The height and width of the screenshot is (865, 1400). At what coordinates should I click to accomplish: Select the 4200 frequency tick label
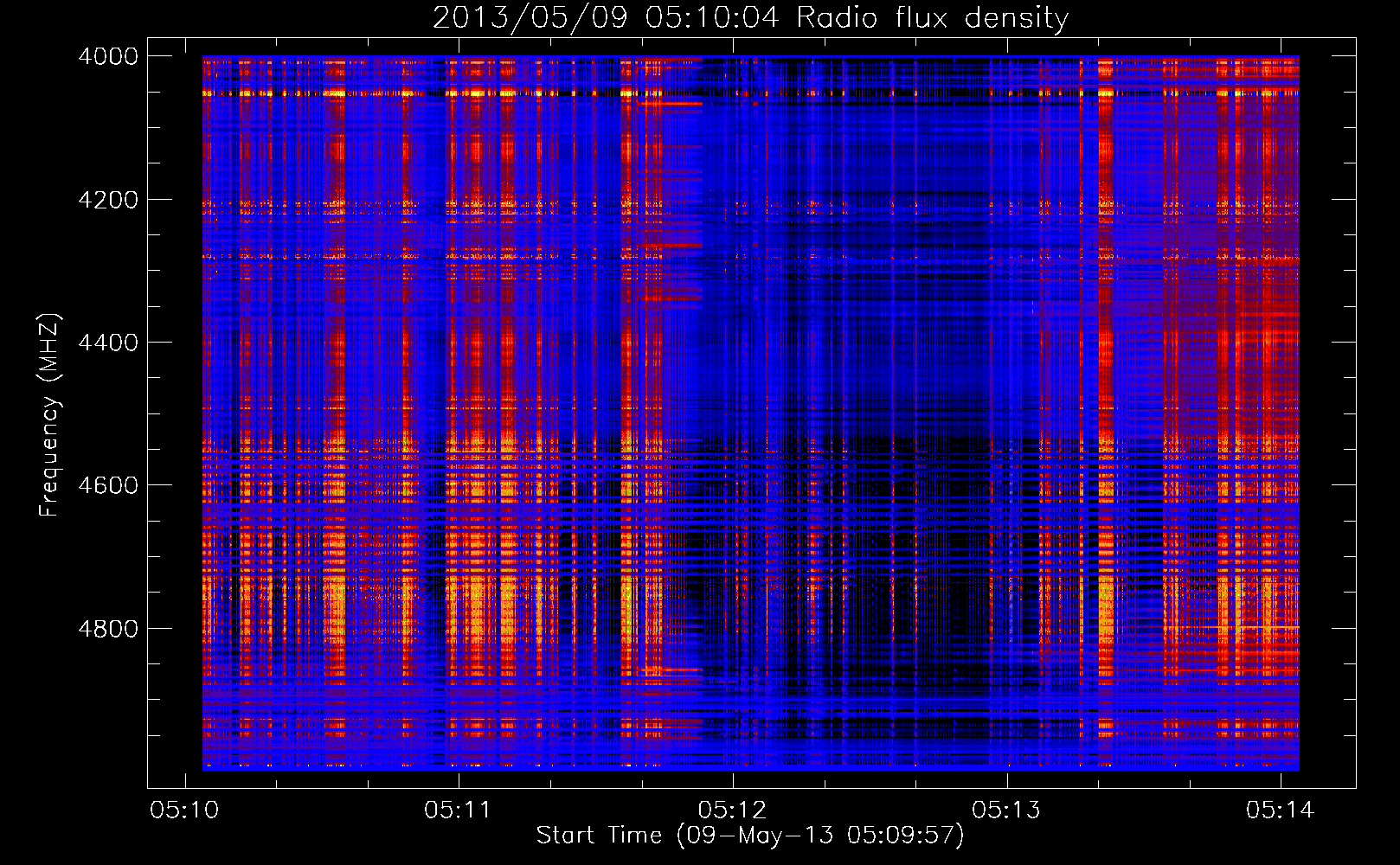tap(108, 200)
